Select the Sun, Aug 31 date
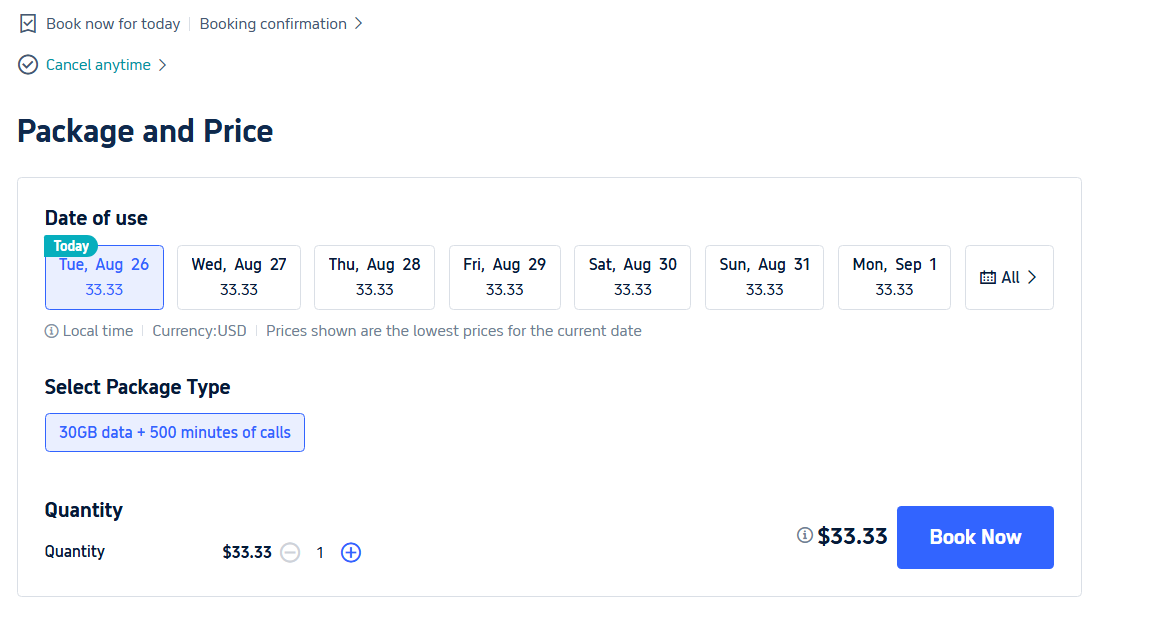The width and height of the screenshot is (1169, 640). tap(764, 277)
